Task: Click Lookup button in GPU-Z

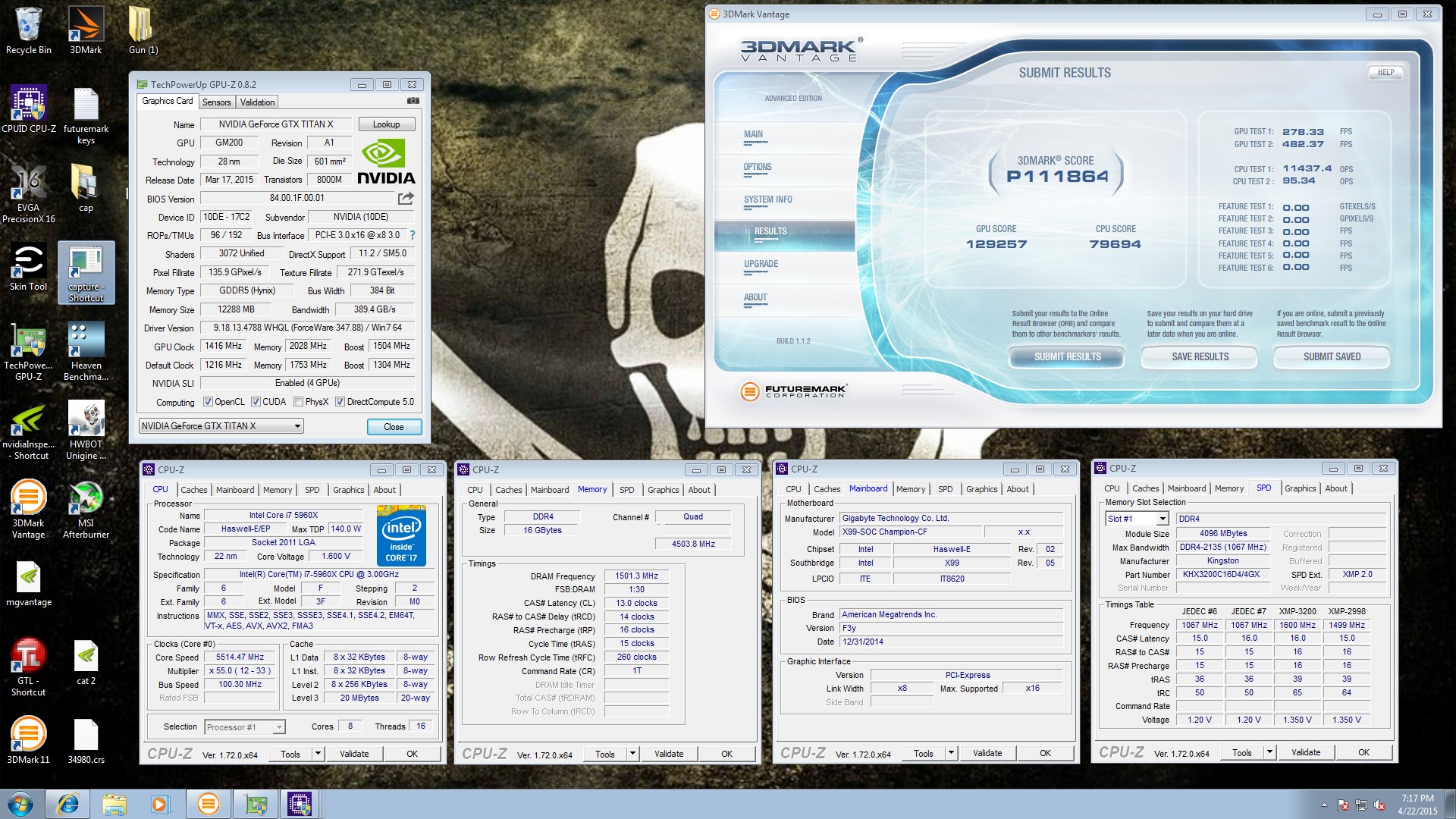Action: pos(386,124)
